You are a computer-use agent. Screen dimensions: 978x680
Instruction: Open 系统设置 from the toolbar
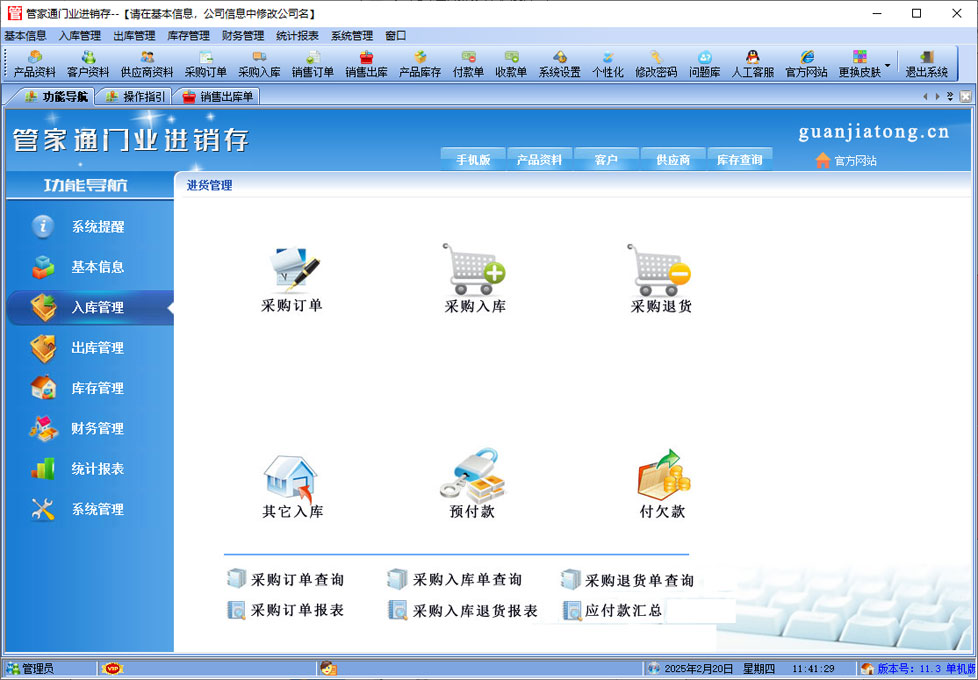pos(559,64)
